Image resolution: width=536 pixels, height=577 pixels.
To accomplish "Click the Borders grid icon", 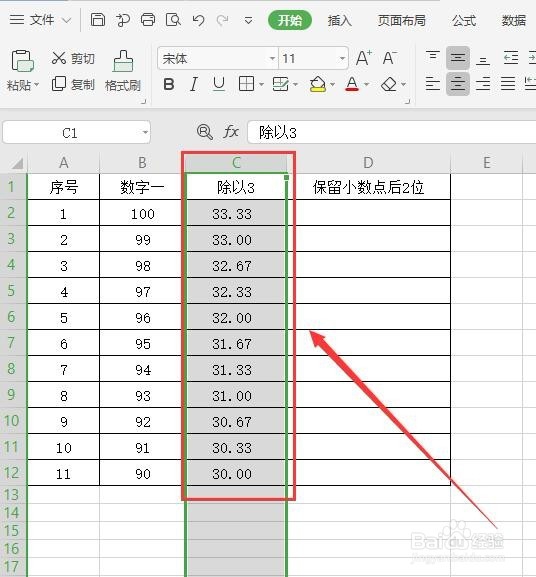I will 246,84.
